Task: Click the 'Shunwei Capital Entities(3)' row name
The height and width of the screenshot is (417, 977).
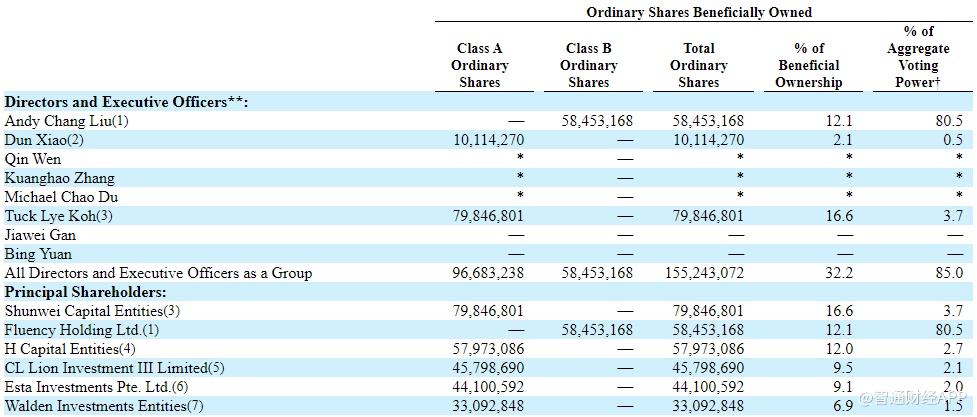Action: (x=92, y=310)
